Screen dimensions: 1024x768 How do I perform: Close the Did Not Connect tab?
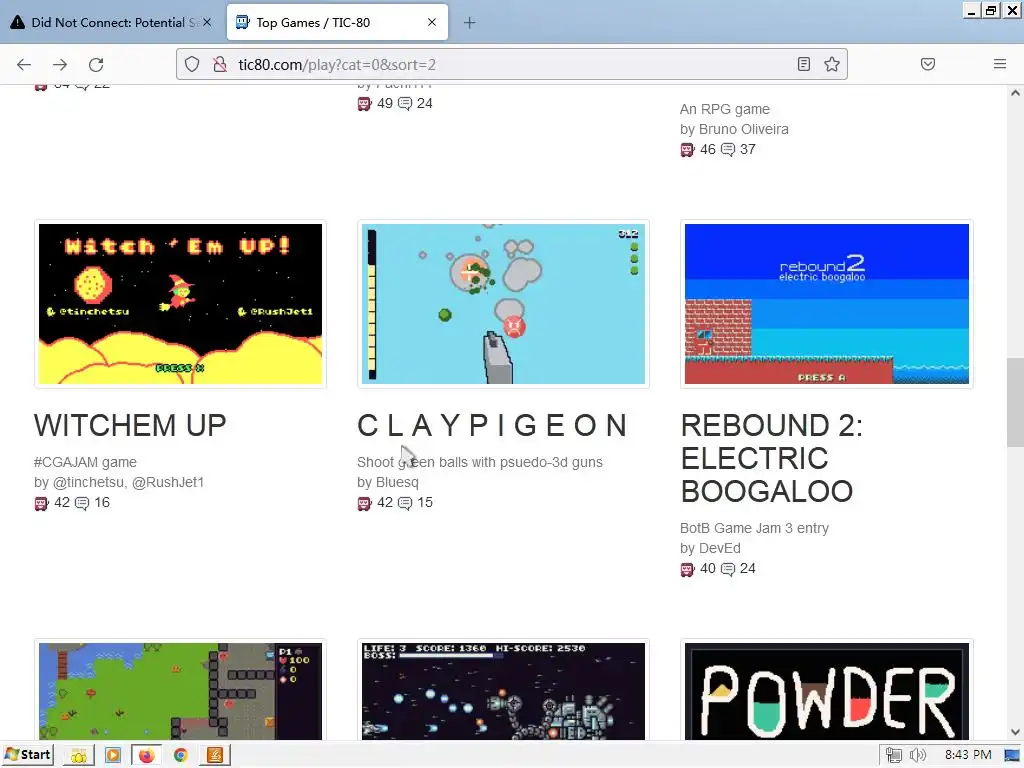tap(207, 22)
